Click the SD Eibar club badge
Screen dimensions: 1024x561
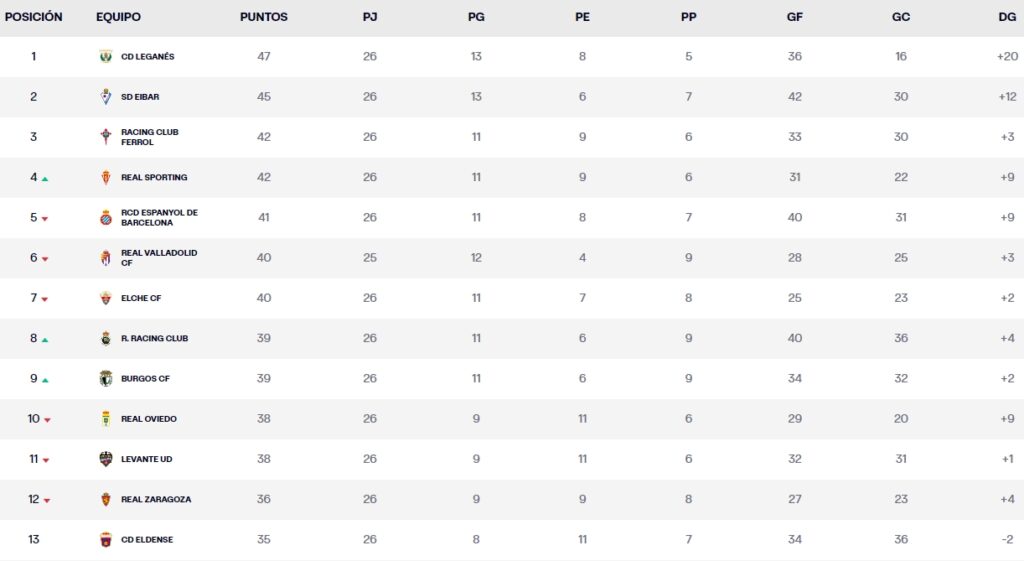[x=106, y=97]
